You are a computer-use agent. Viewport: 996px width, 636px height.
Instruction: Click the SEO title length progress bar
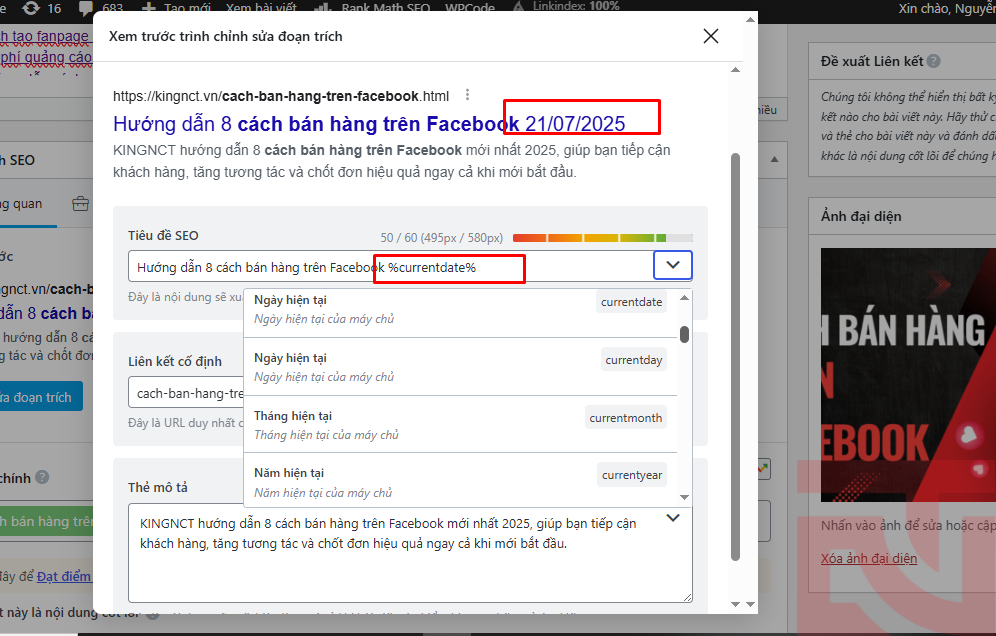[602, 238]
